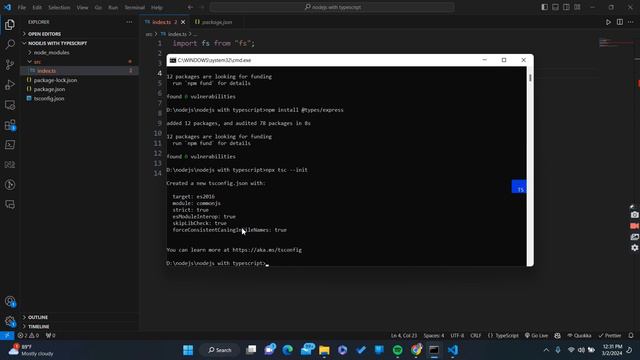Click Ln 4, Col 23 position indicator

(404, 336)
